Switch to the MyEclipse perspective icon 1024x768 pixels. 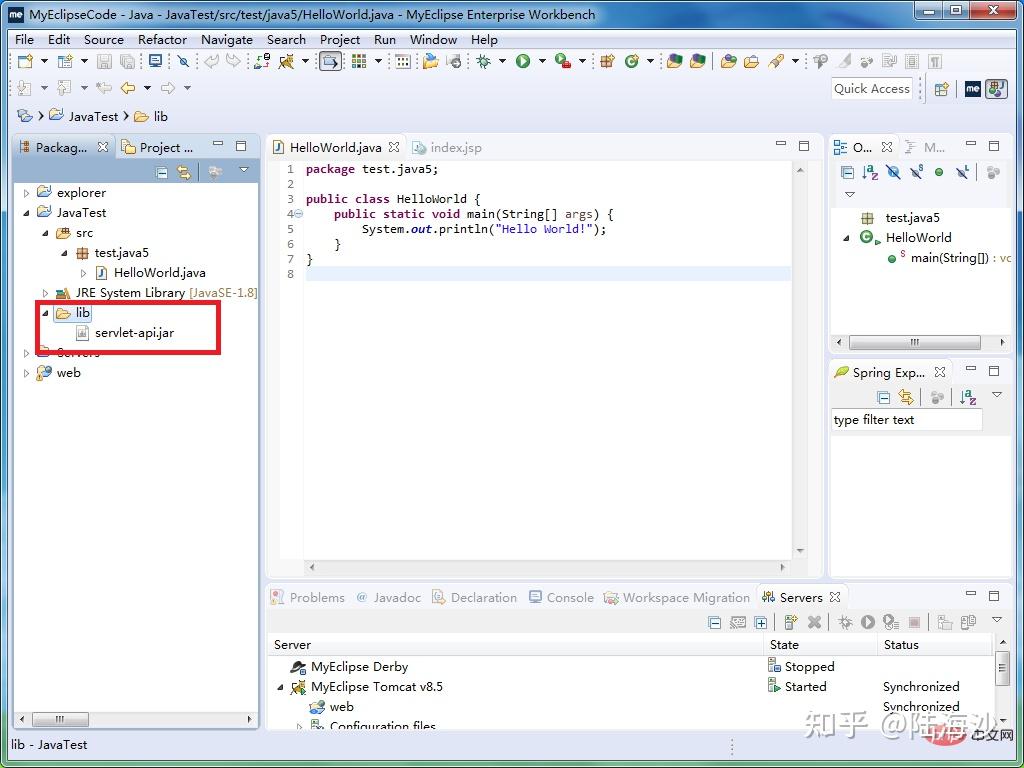[972, 89]
